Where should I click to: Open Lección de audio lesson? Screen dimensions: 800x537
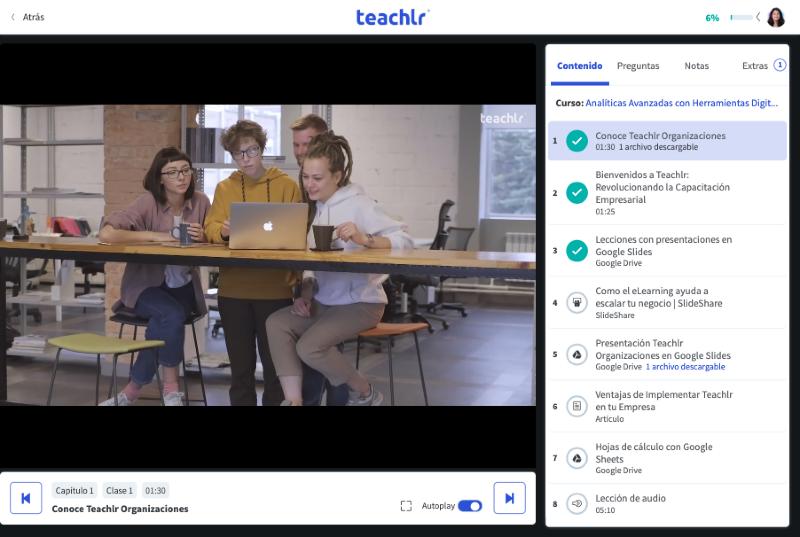pyautogui.click(x=667, y=504)
